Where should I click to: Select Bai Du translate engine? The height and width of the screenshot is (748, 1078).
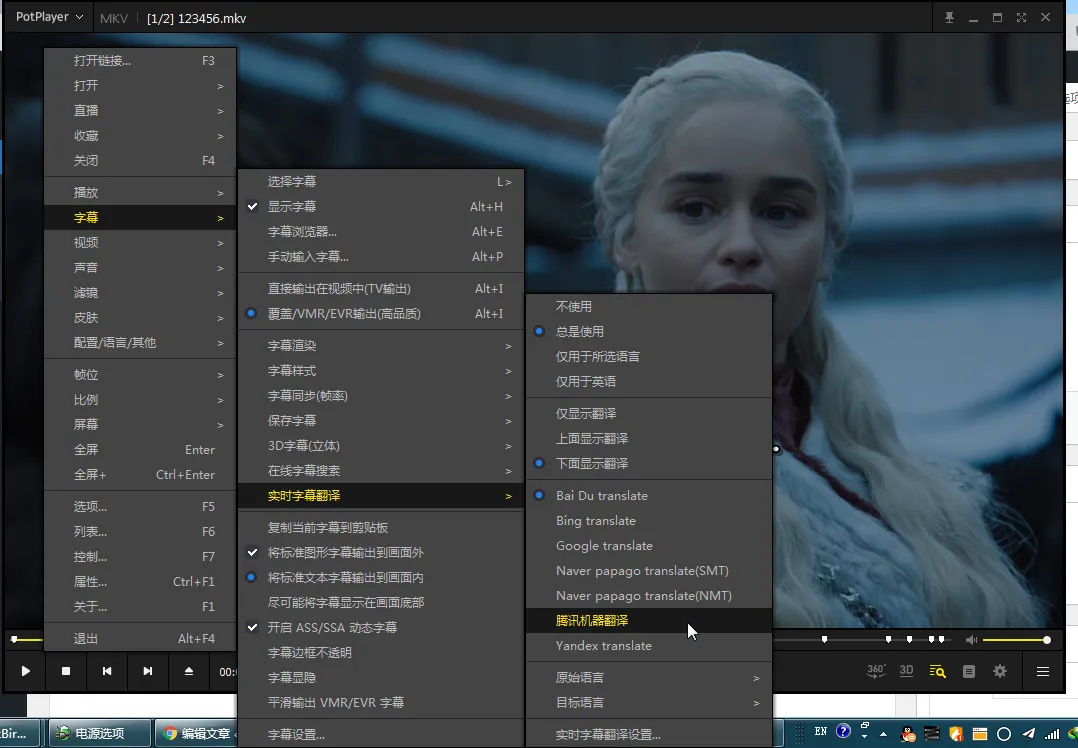649,496
